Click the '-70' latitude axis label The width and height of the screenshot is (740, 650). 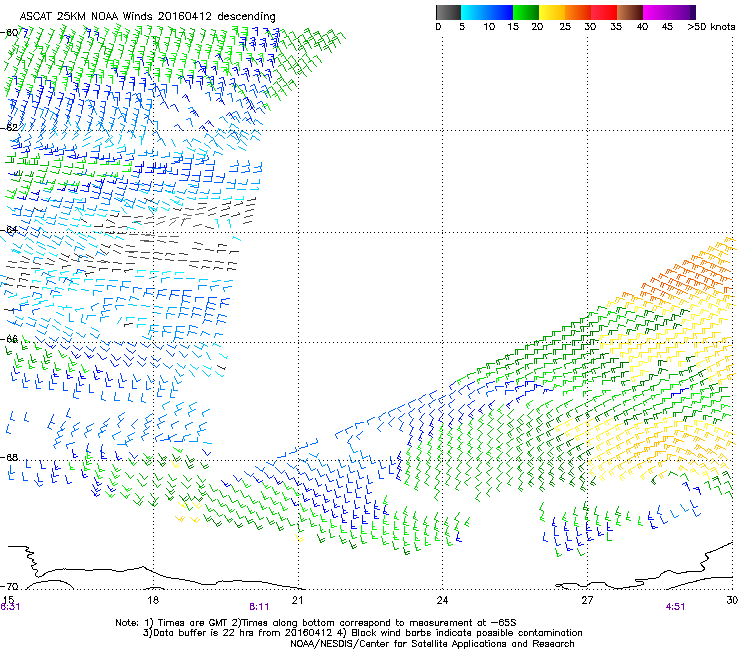[x=9, y=586]
